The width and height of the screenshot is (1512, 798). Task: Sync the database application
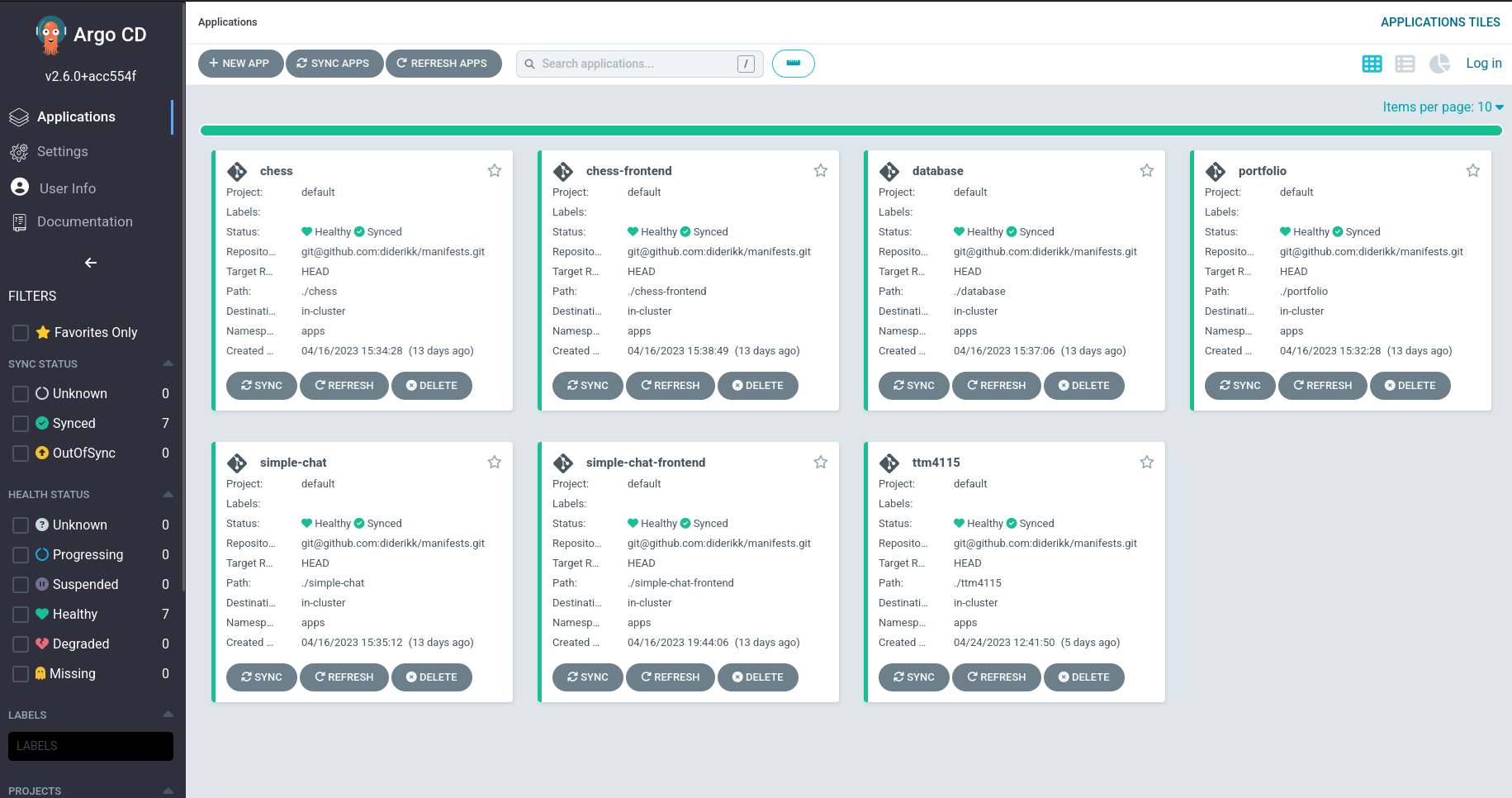click(x=914, y=386)
